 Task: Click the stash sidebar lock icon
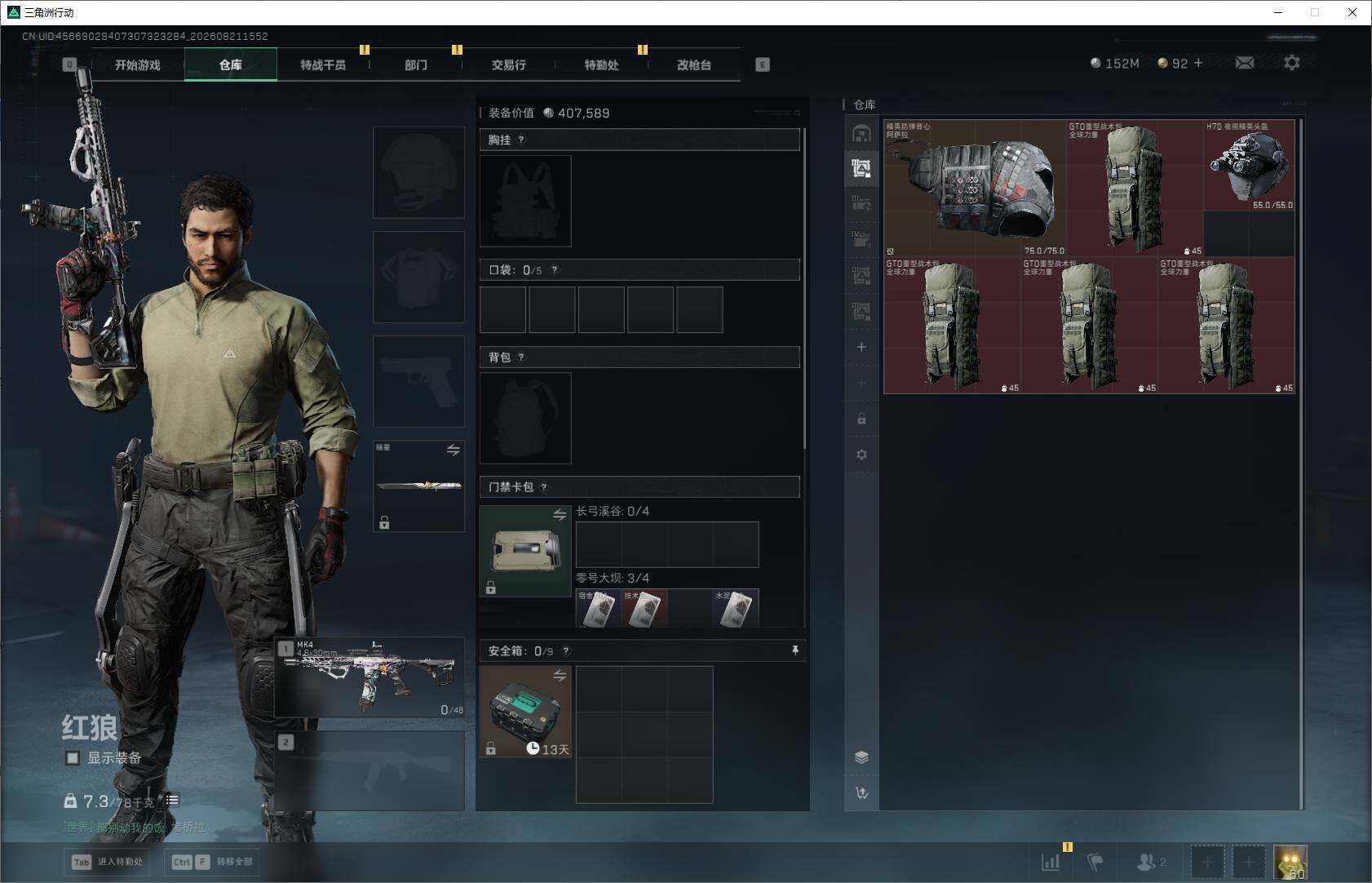(861, 419)
